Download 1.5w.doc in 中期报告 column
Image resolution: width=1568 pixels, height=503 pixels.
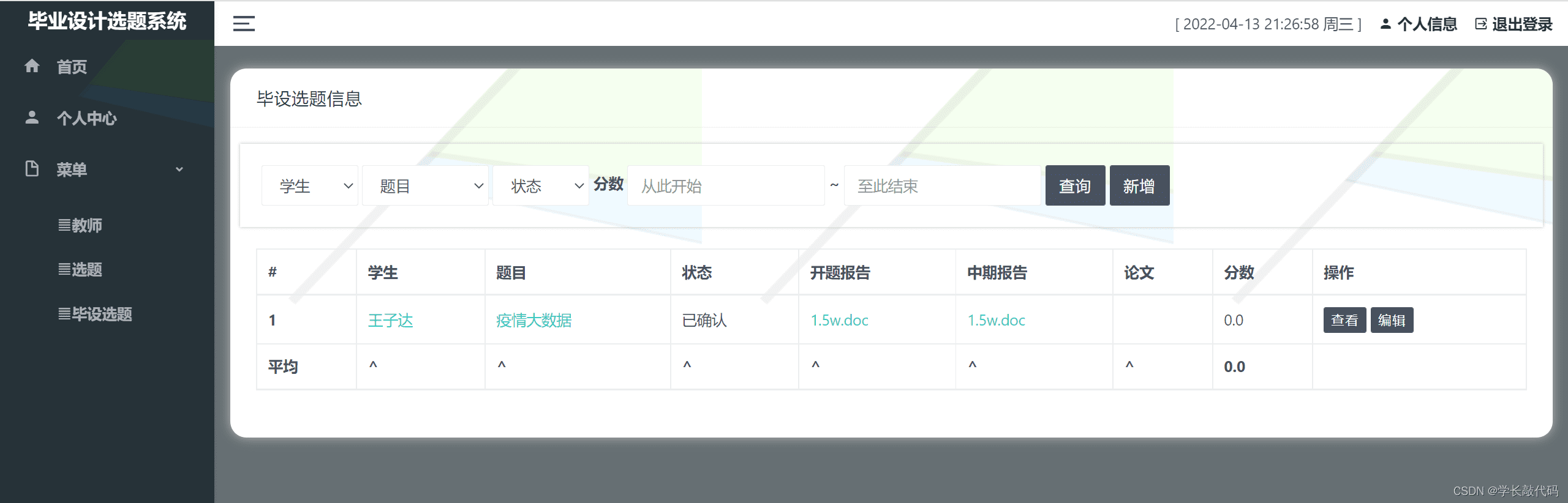[x=996, y=320]
